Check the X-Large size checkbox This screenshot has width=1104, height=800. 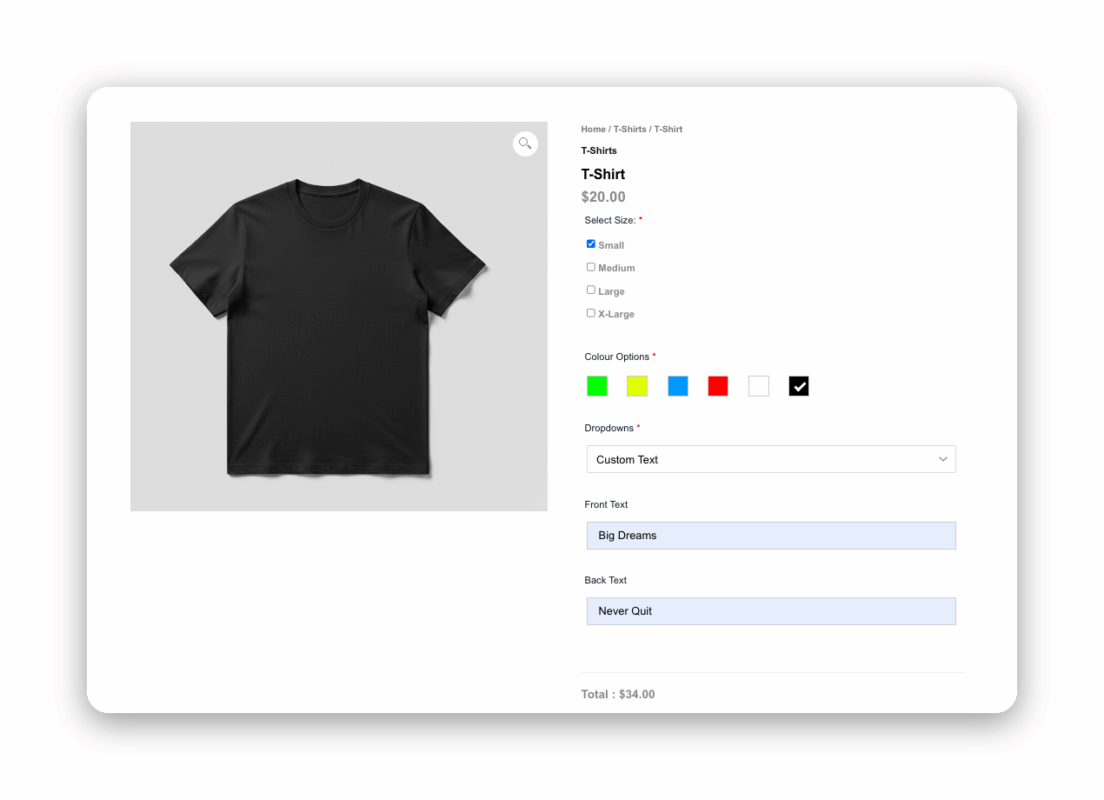point(591,313)
